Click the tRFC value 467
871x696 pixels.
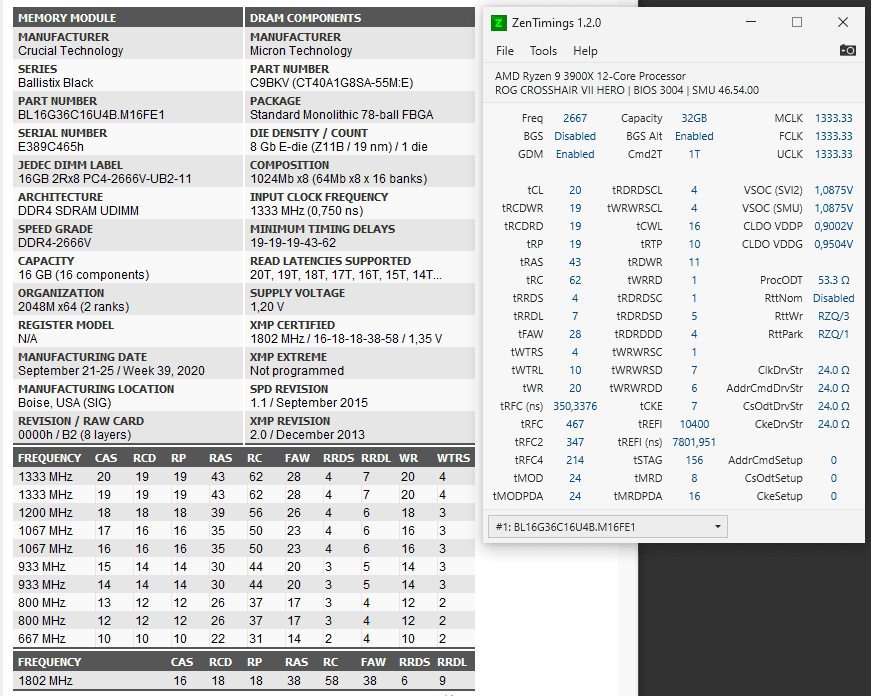point(575,424)
